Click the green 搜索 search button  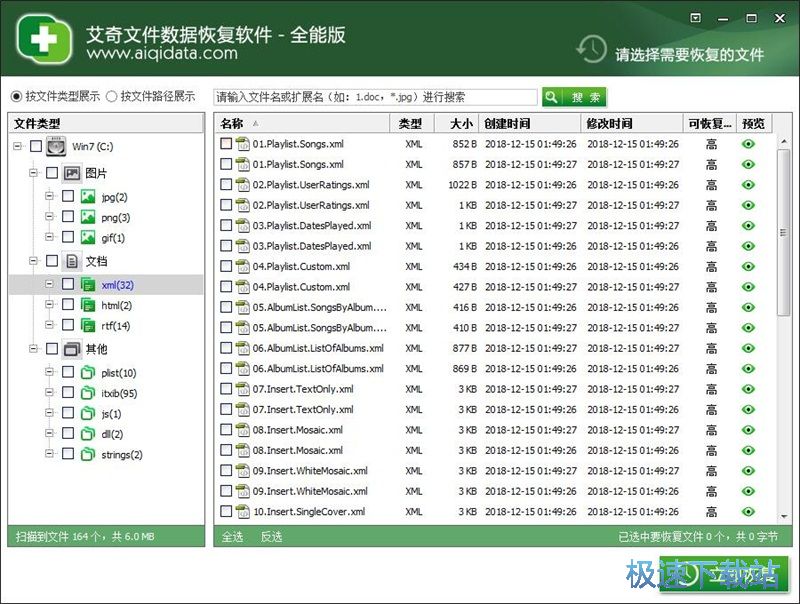(x=575, y=97)
